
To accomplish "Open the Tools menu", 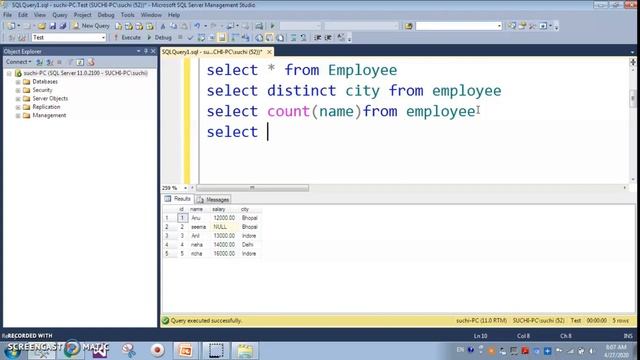I will (x=127, y=15).
